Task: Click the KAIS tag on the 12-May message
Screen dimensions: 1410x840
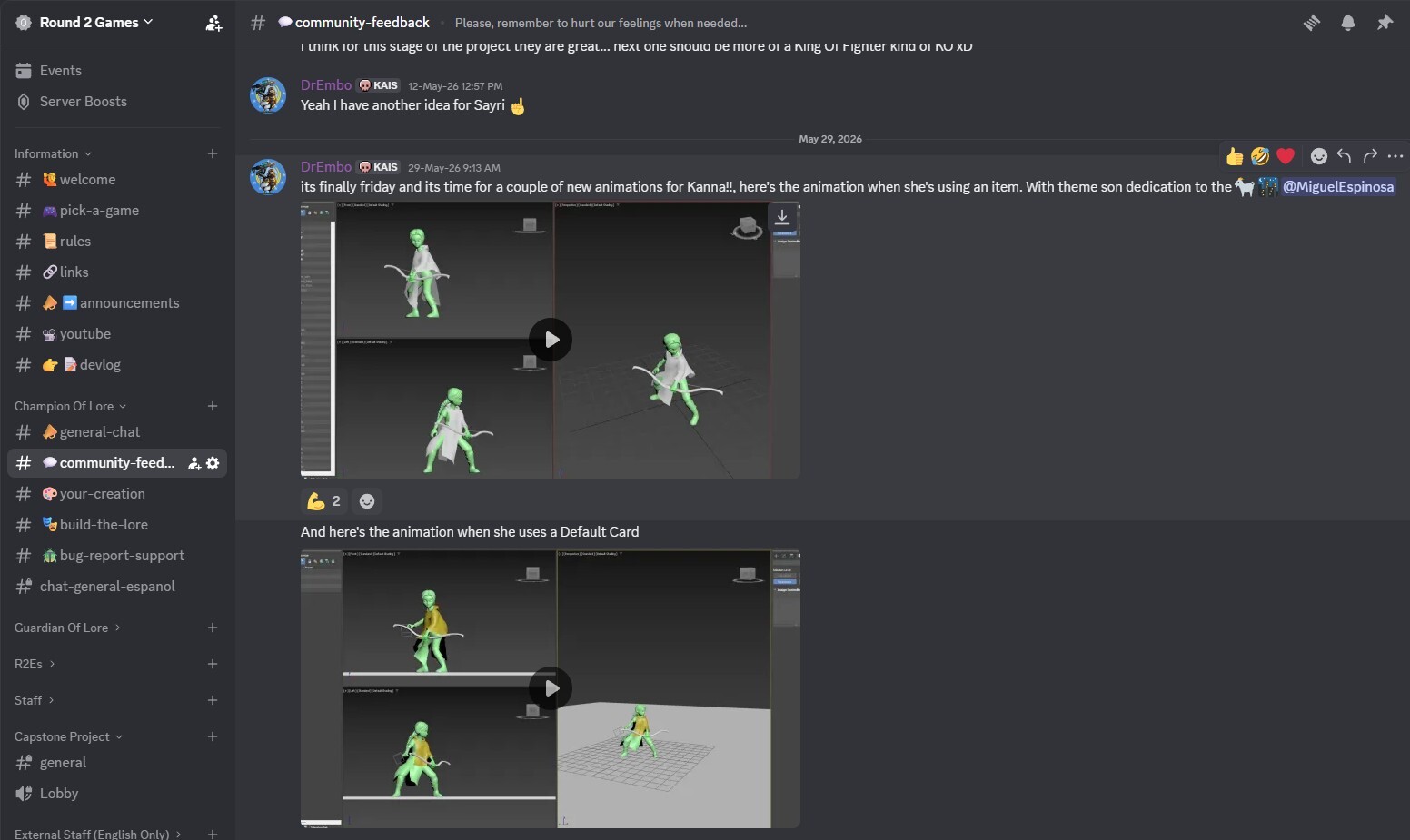Action: (379, 85)
